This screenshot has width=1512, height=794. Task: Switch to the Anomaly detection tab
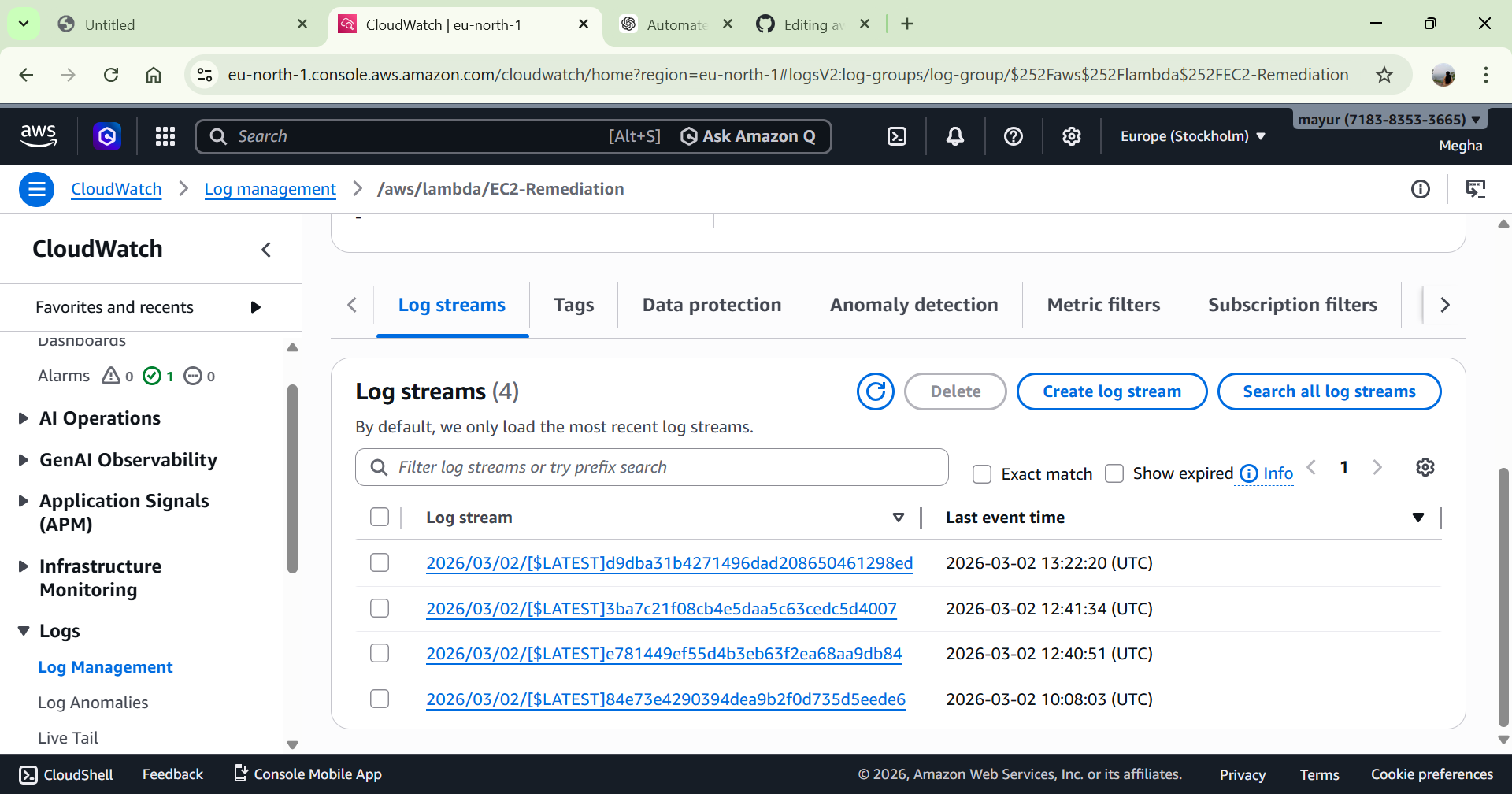tap(914, 305)
